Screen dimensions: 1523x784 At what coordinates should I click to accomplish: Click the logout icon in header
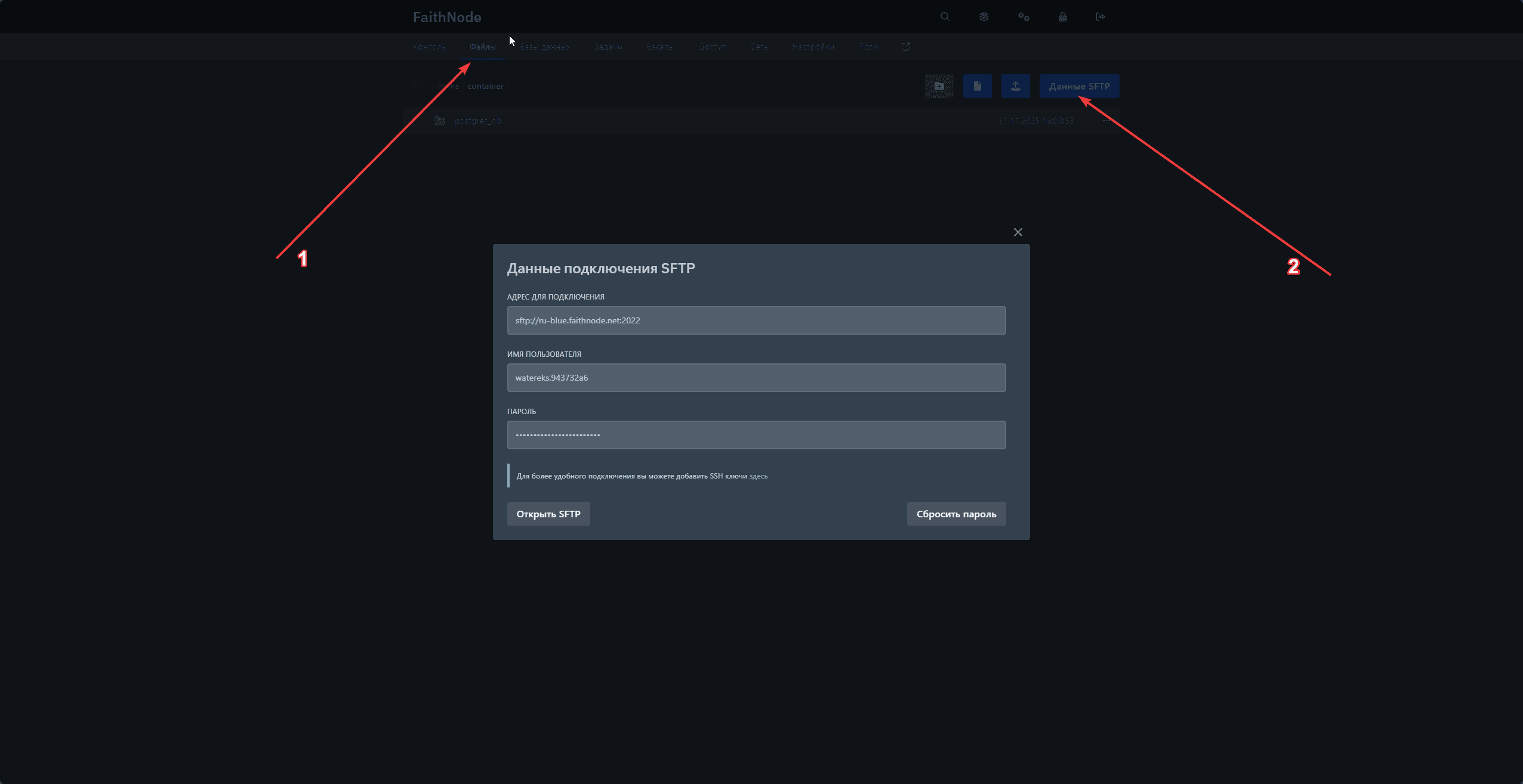[x=1100, y=17]
